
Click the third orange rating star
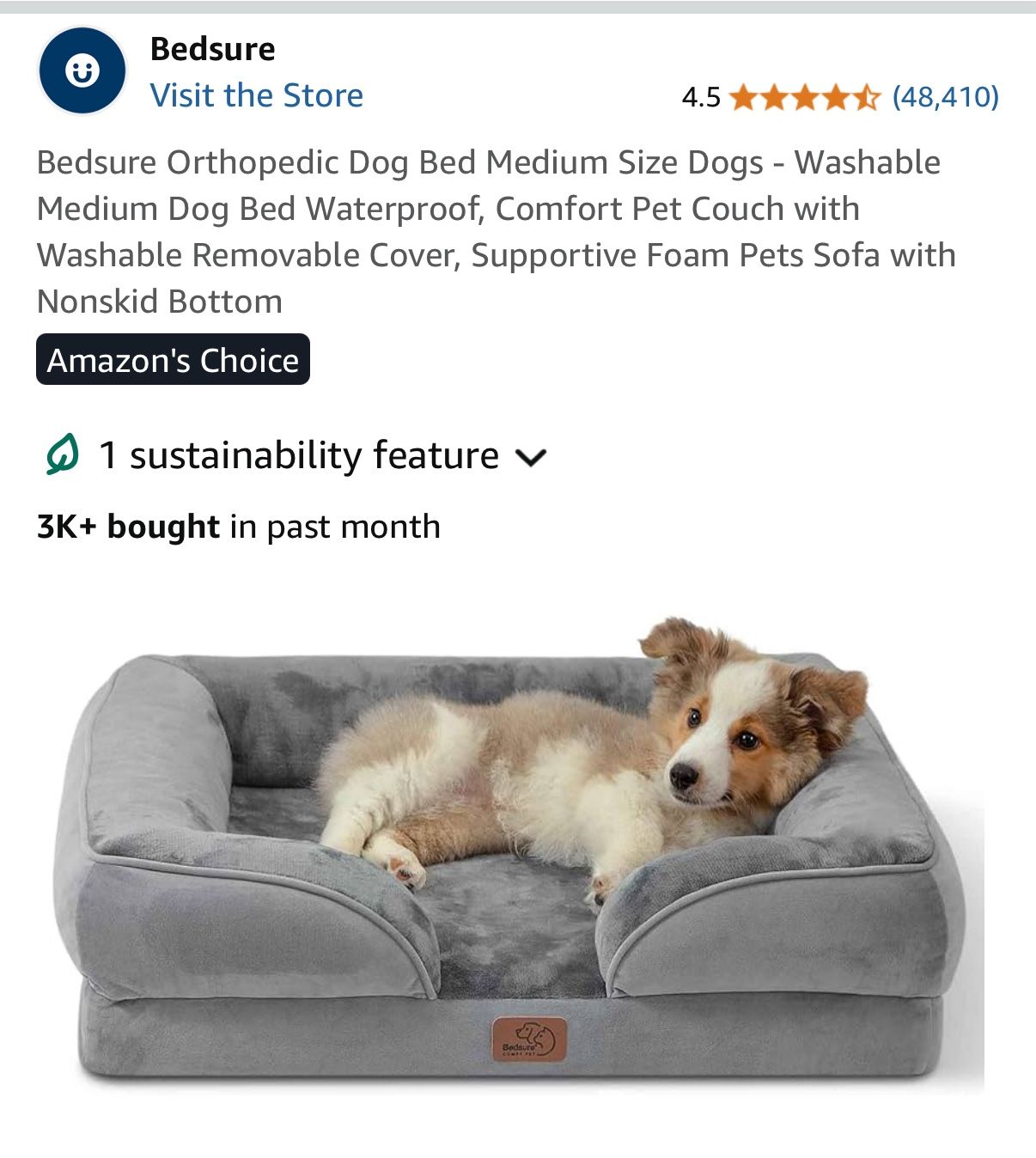(805, 97)
